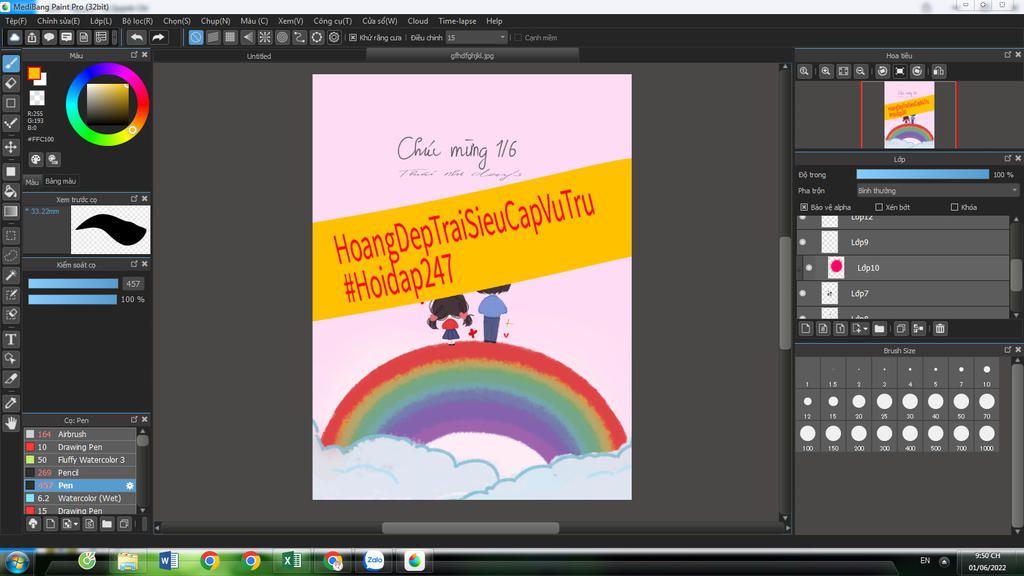This screenshot has width=1024, height=576.
Task: Select the Bucket fill tool
Action: click(x=11, y=191)
